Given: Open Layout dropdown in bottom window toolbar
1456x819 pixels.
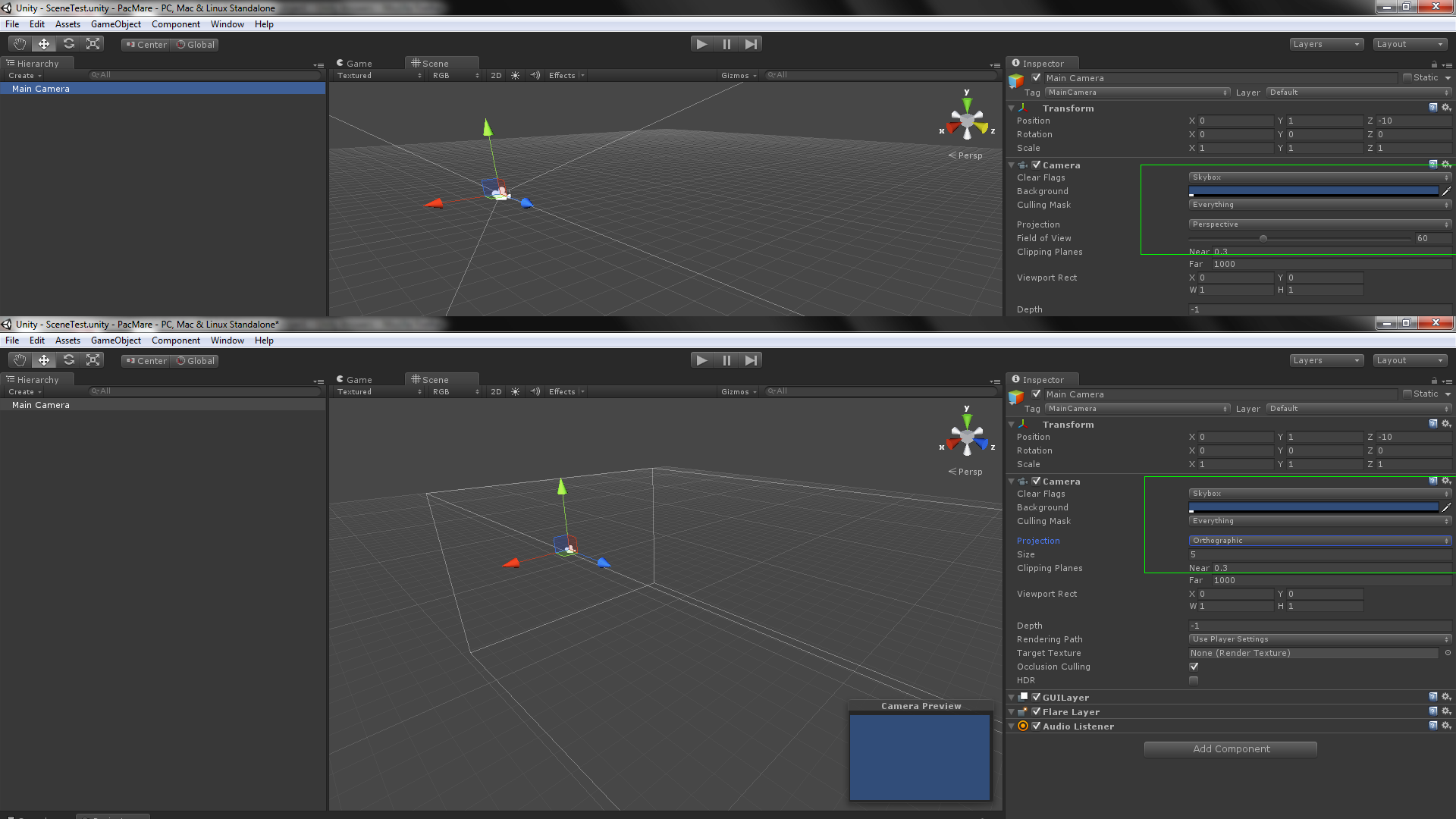Looking at the screenshot, I should pyautogui.click(x=1410, y=360).
